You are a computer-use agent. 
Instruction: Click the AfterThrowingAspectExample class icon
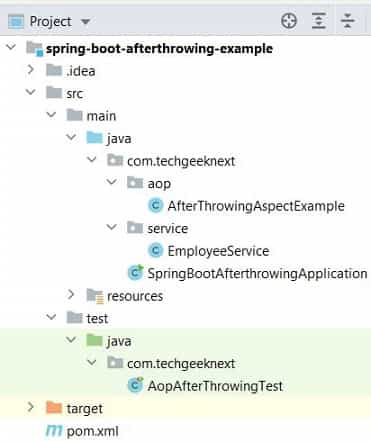pyautogui.click(x=155, y=206)
